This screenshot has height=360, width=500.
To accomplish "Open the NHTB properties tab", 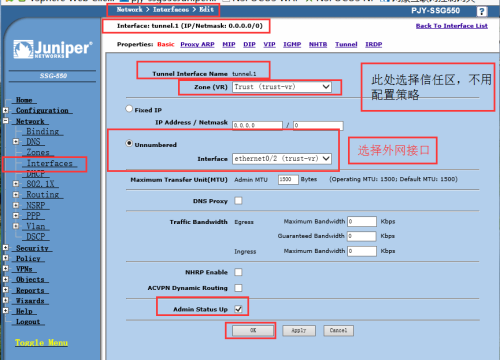I will click(x=318, y=44).
